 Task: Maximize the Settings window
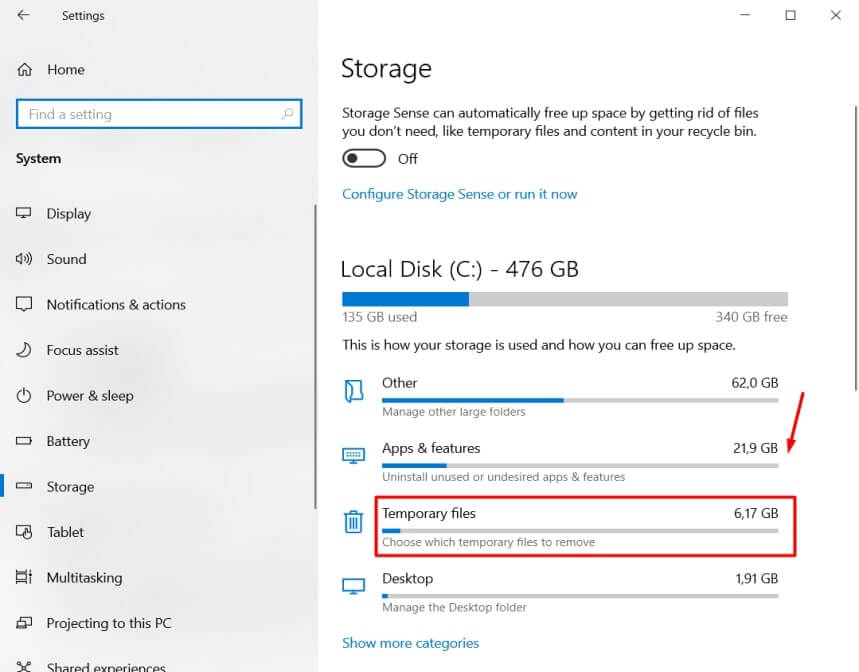point(790,15)
